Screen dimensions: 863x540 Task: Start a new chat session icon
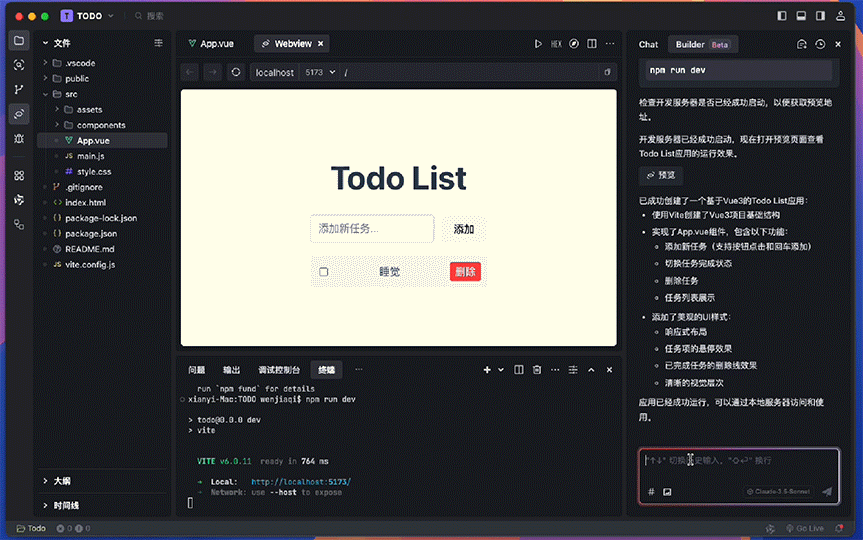pyautogui.click(x=801, y=44)
